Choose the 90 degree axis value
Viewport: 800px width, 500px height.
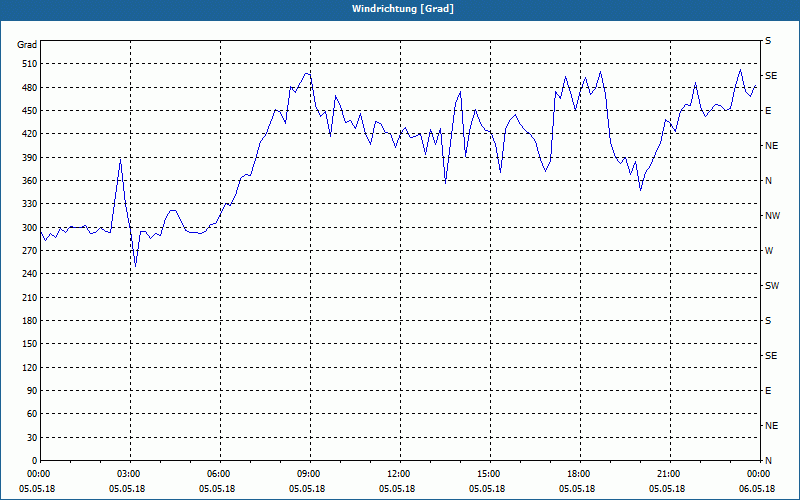pyautogui.click(x=32, y=391)
